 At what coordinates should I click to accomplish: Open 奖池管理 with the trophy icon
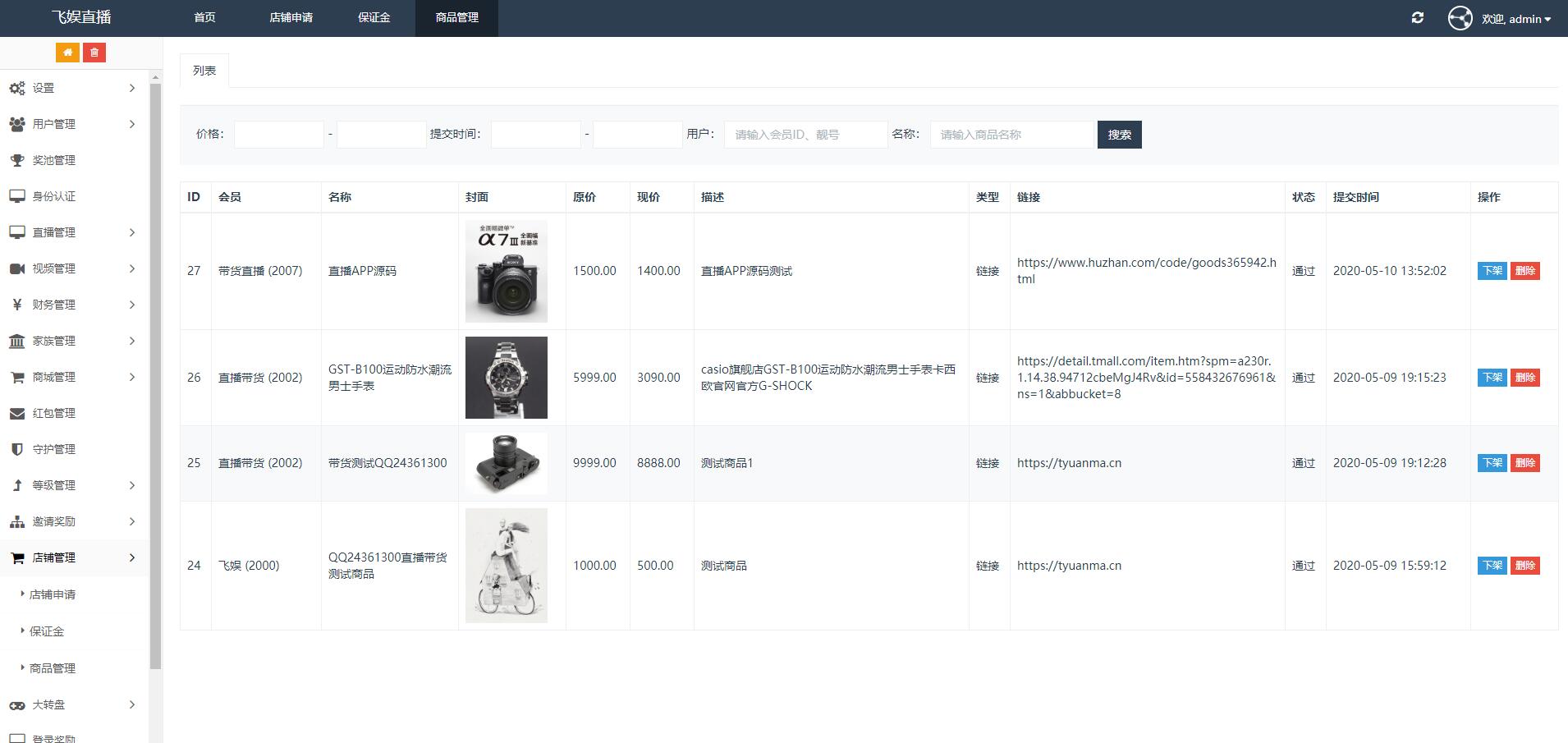54,160
